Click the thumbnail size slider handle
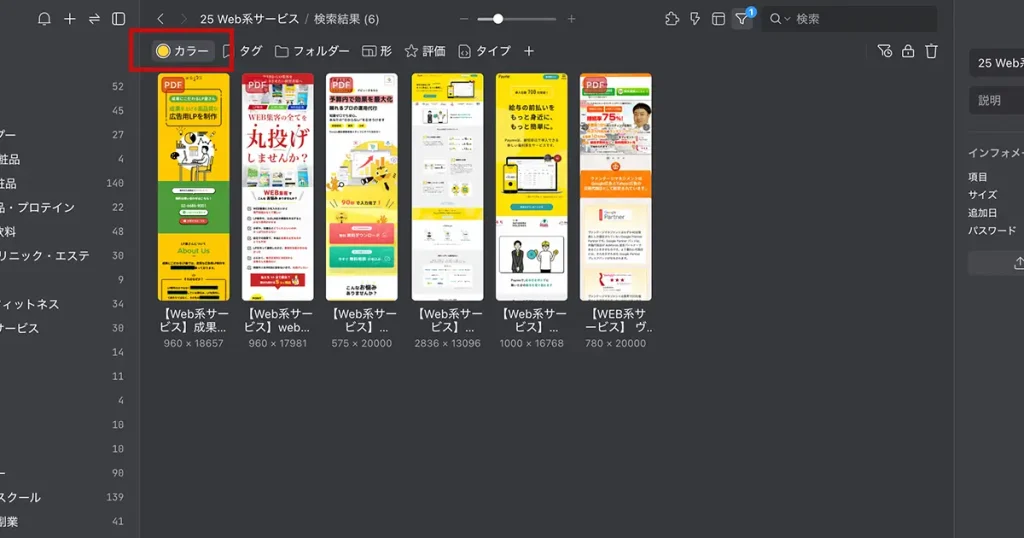 pos(498,19)
